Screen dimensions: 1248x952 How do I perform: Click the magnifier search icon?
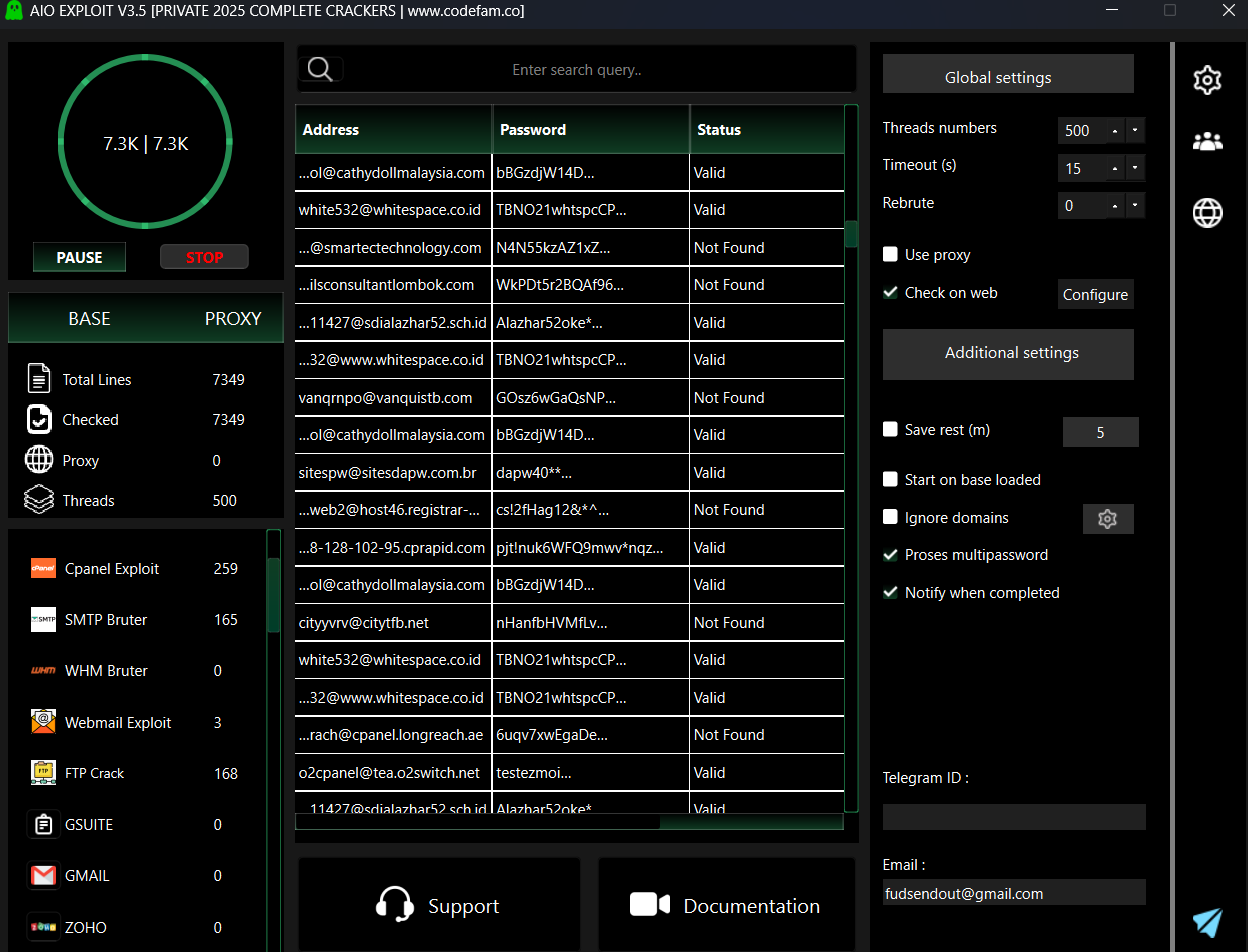pos(320,69)
